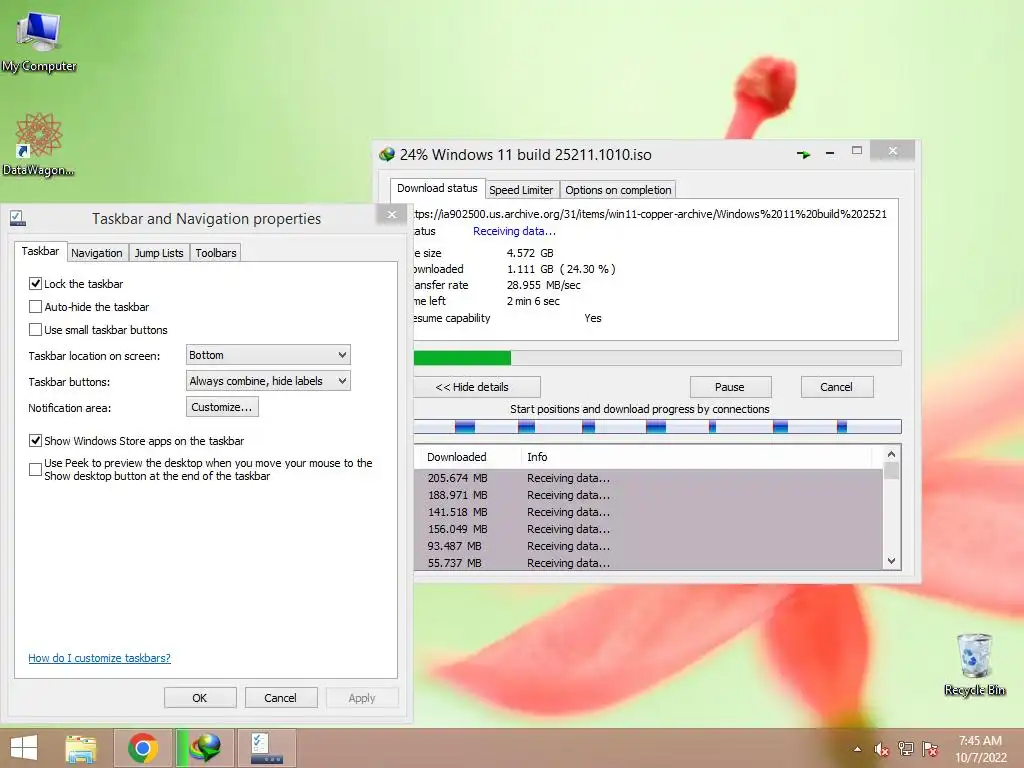1024x768 pixels.
Task: Show hidden tray icons arrow
Action: tap(857, 749)
